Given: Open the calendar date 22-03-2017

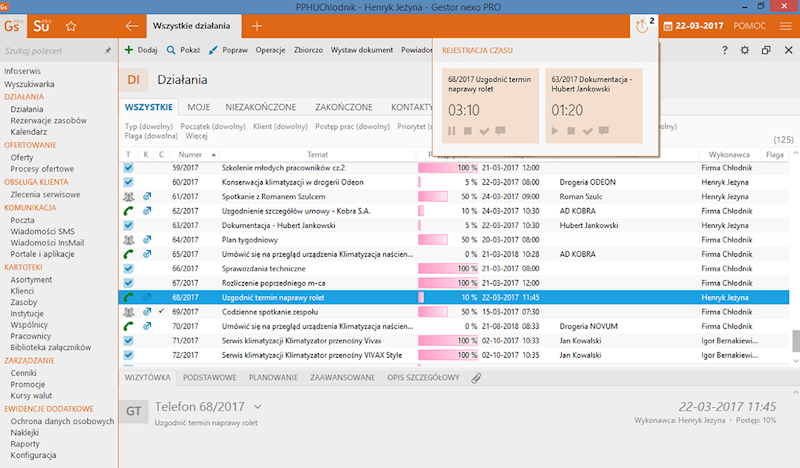Looking at the screenshot, I should (x=693, y=26).
